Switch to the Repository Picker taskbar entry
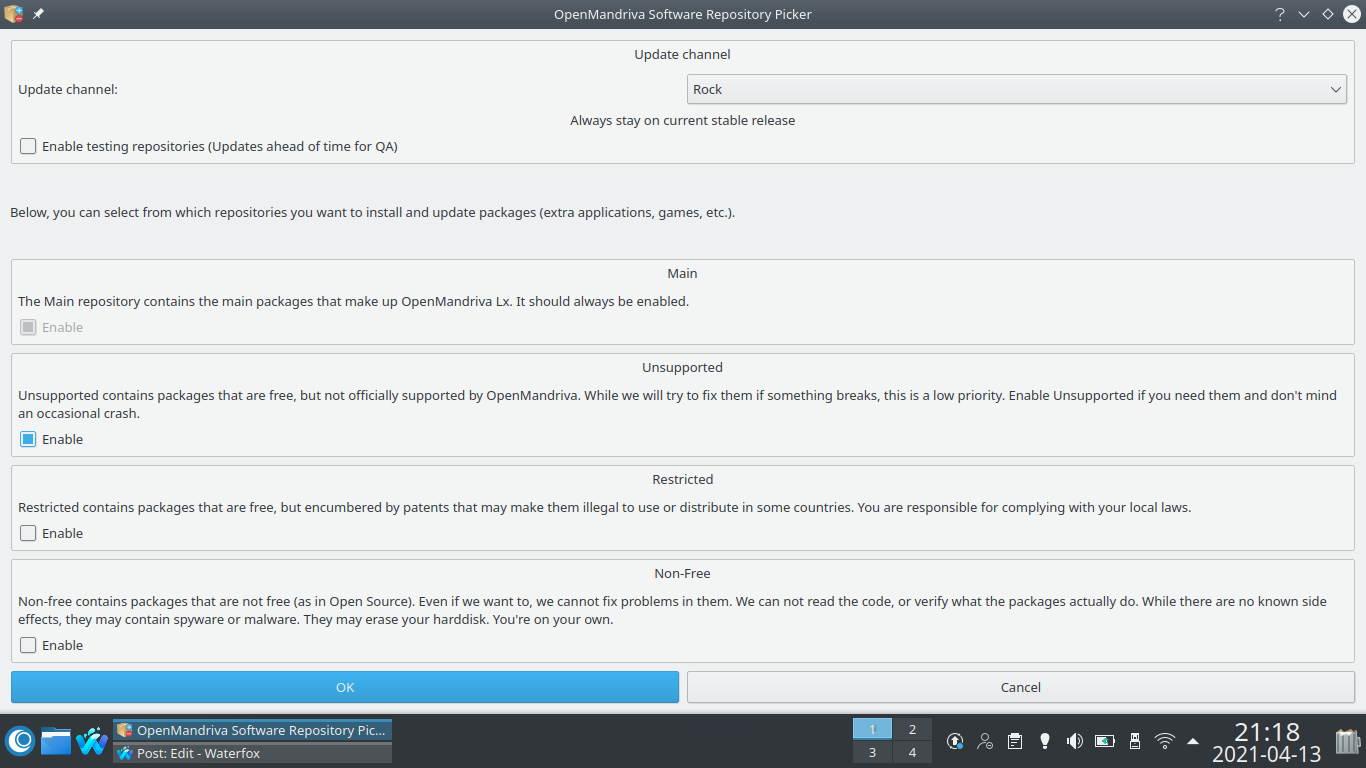The height and width of the screenshot is (768, 1366). (x=252, y=730)
